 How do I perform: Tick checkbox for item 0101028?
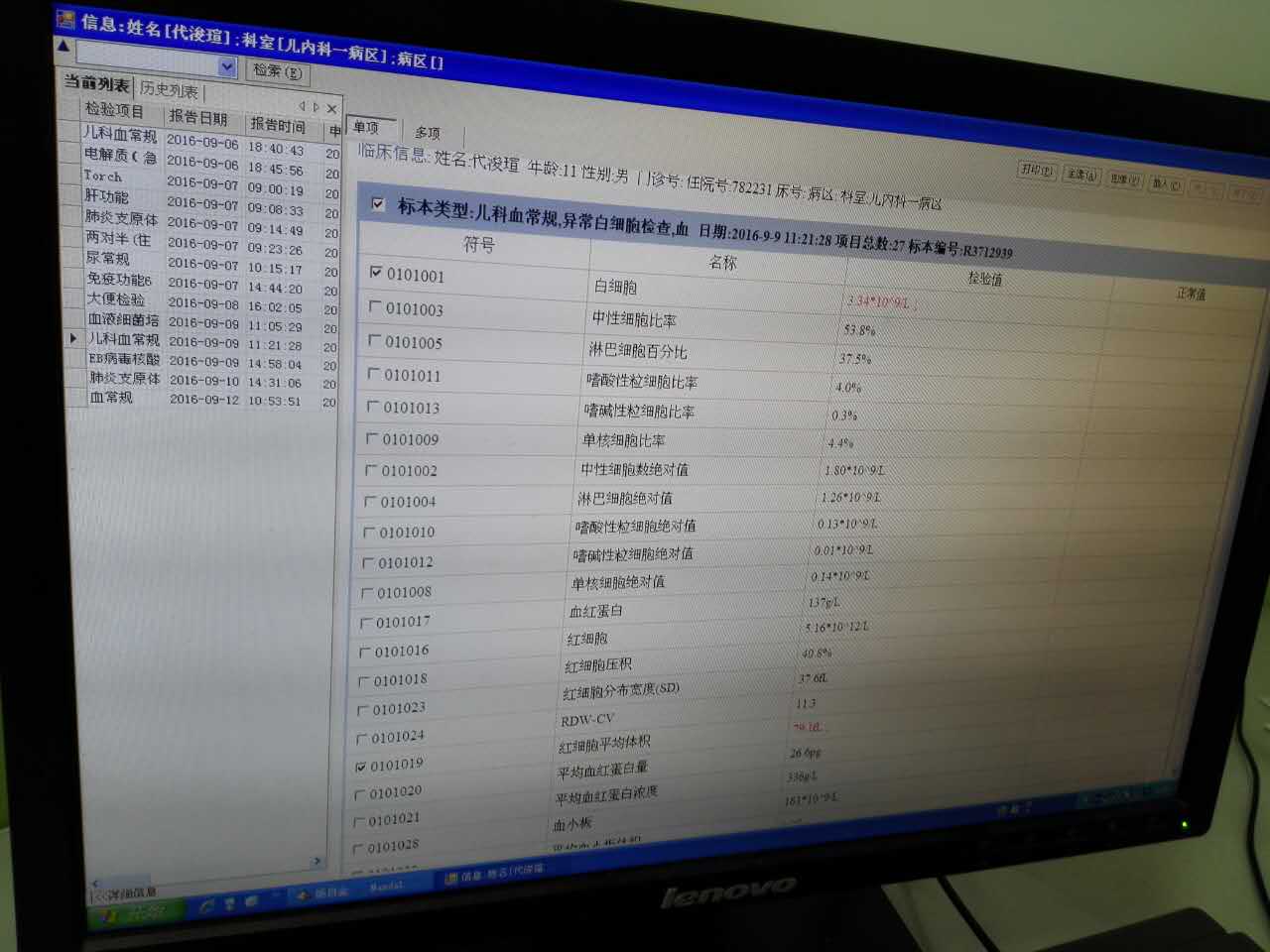[x=357, y=848]
